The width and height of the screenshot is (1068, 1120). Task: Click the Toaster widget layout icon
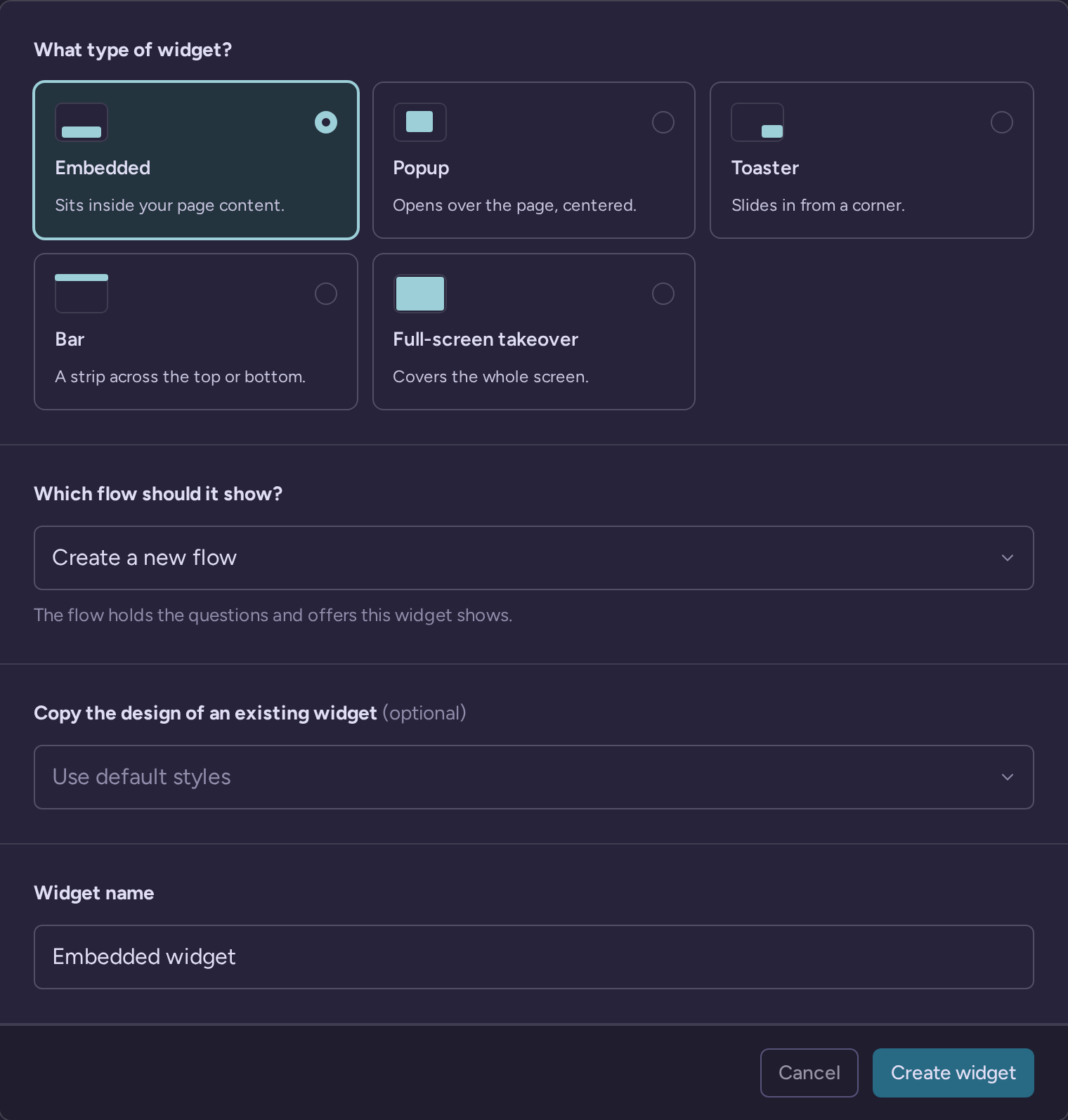pos(757,122)
